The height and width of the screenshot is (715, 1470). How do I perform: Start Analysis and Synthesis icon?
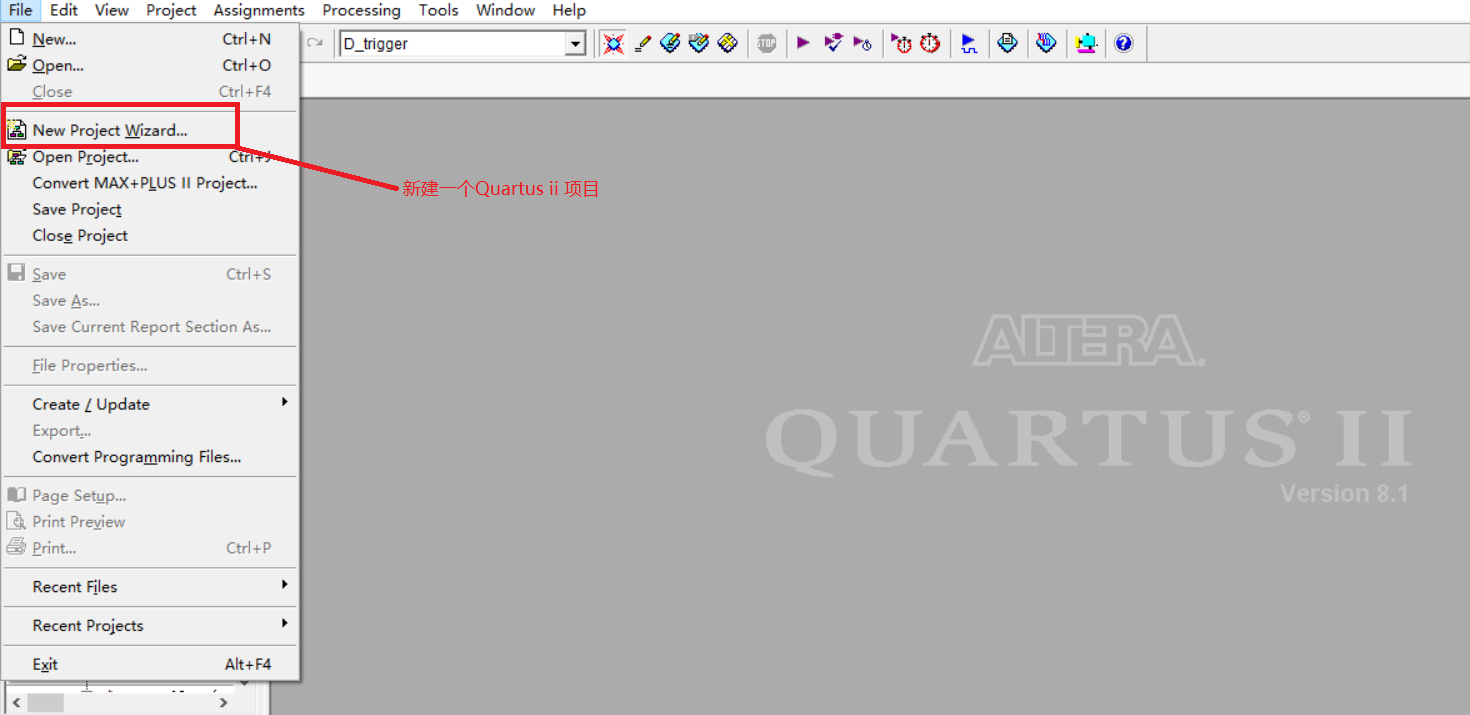833,42
